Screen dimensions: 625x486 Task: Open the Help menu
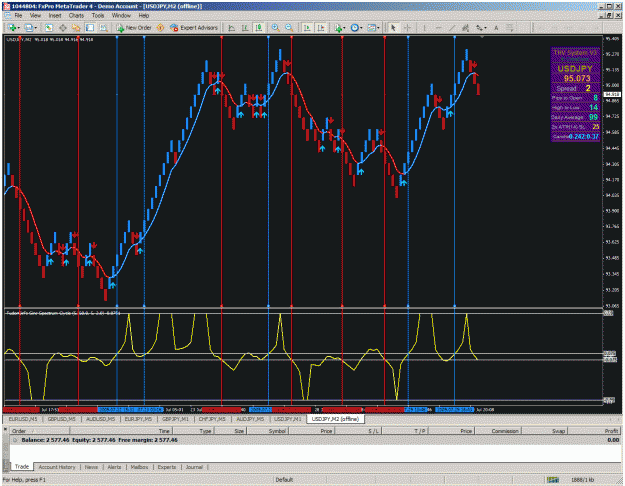tap(144, 16)
